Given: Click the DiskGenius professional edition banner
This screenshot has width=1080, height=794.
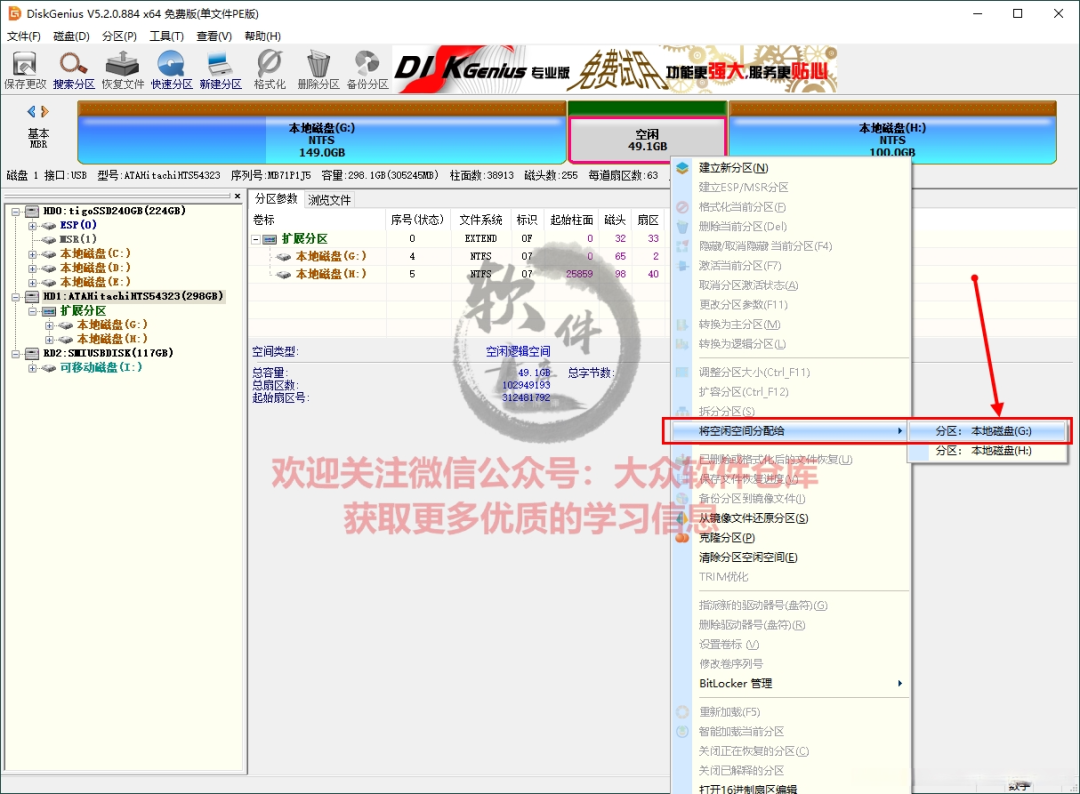Looking at the screenshot, I should 614,70.
